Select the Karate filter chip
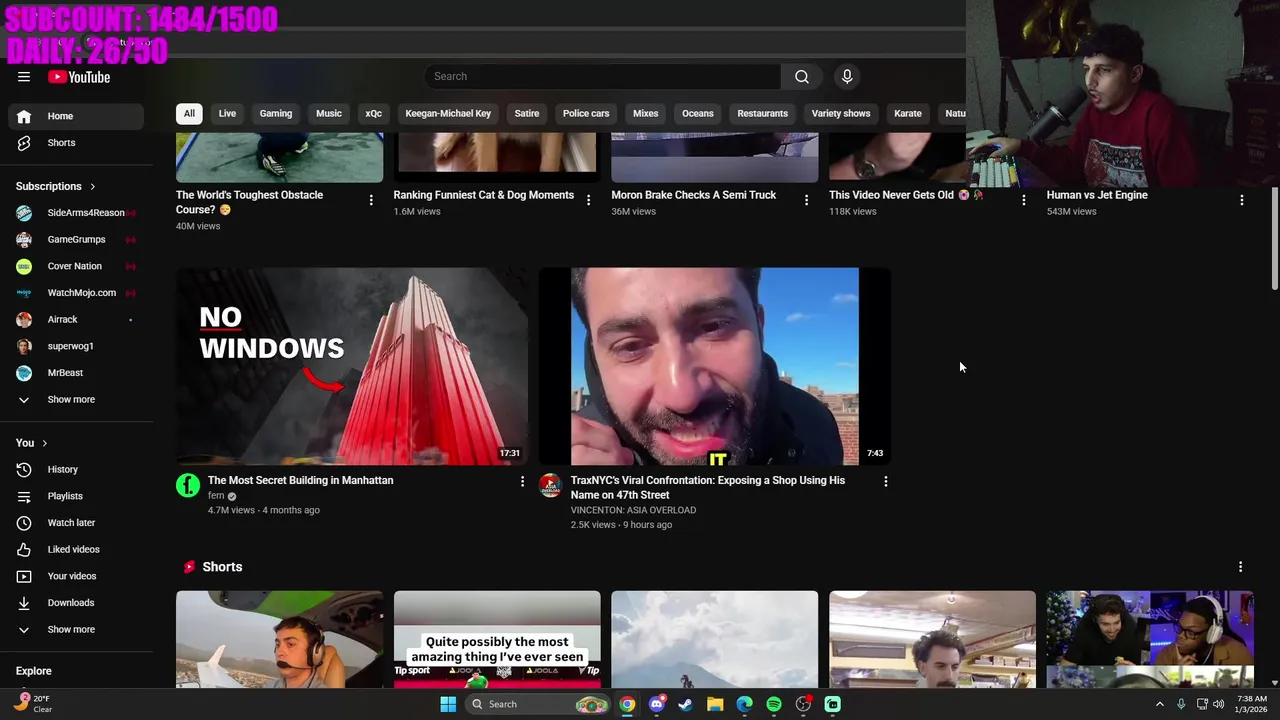 [x=908, y=114]
